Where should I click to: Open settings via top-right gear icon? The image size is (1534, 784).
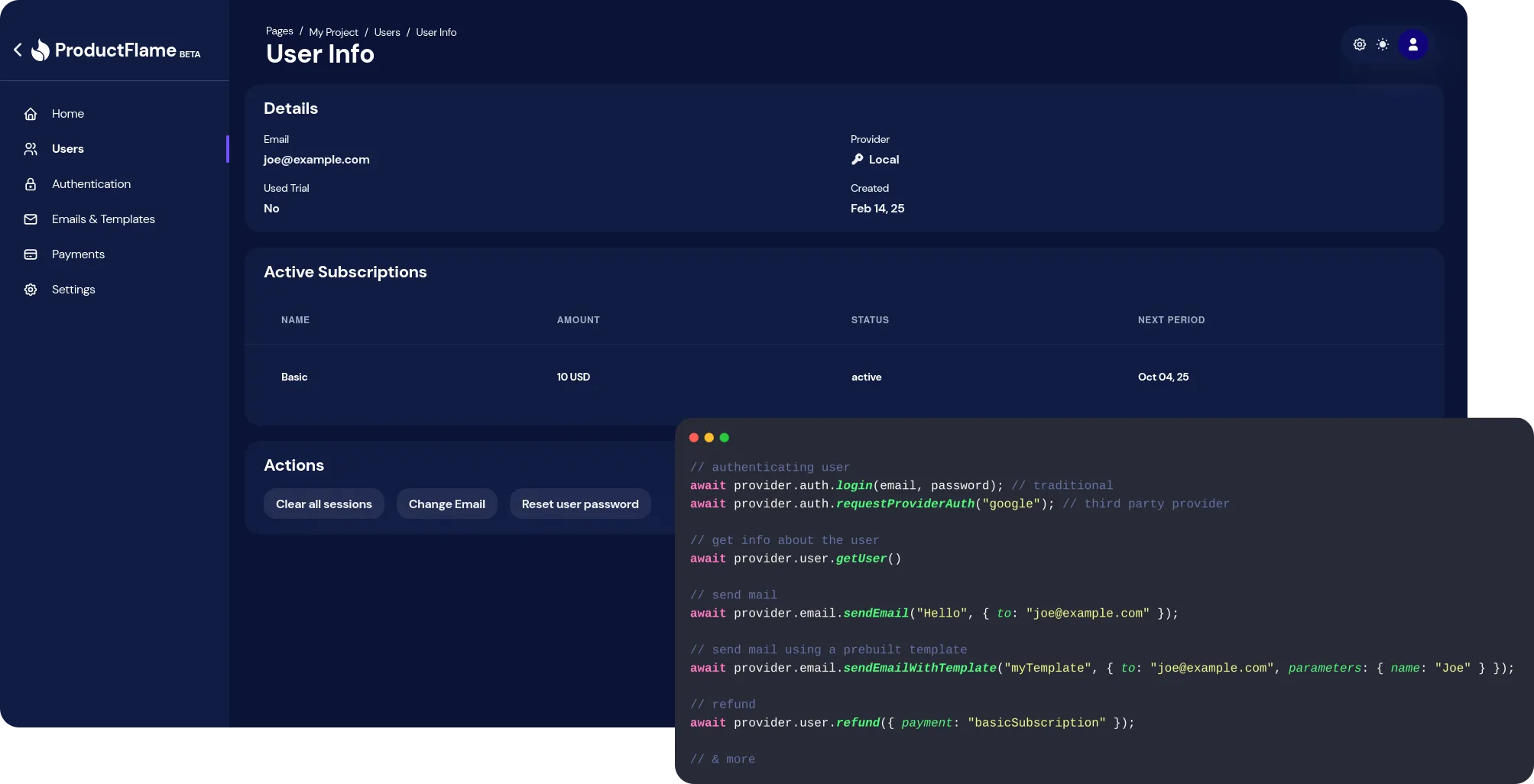point(1359,44)
